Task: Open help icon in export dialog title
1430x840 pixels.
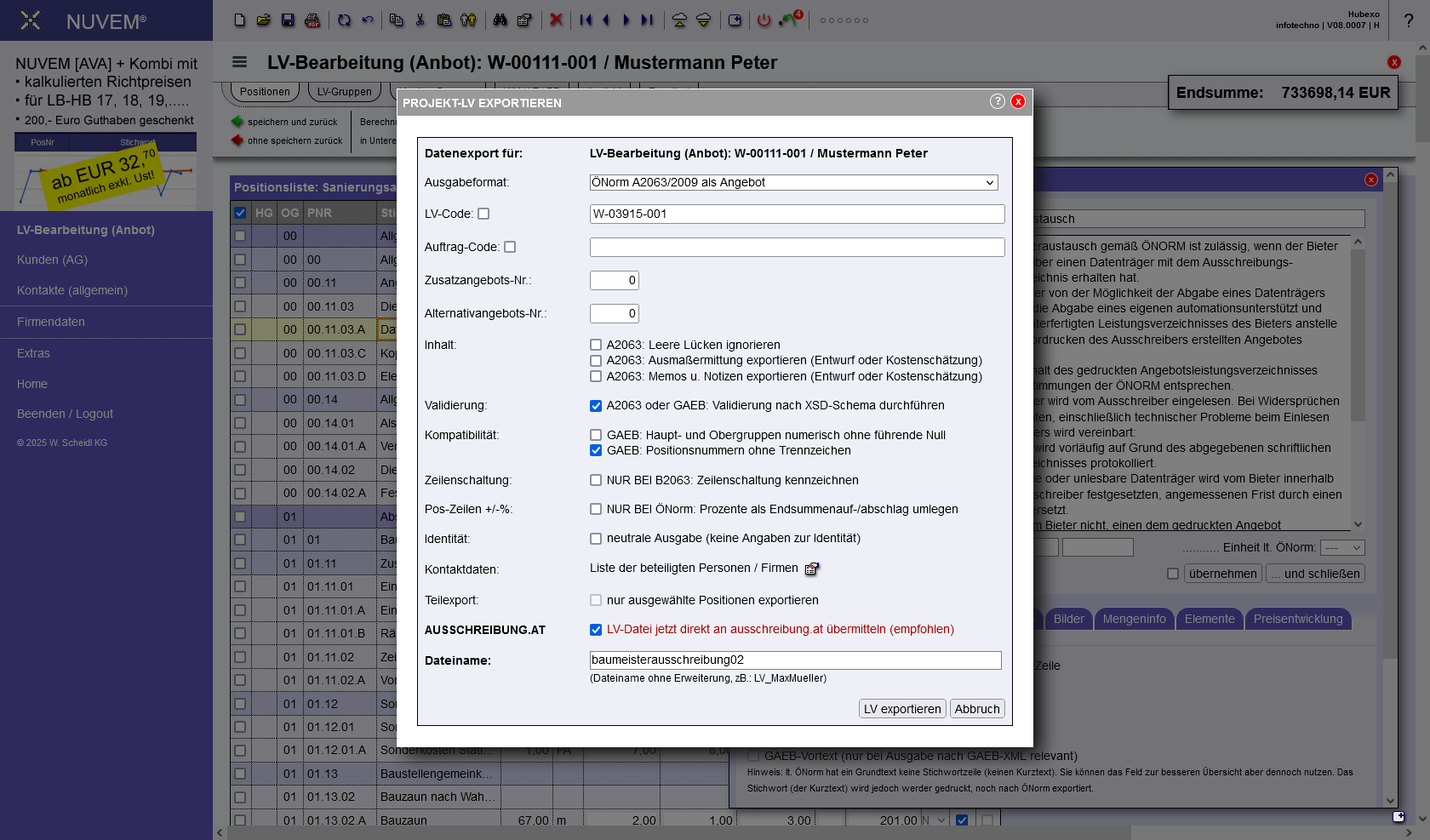Action: click(x=998, y=101)
